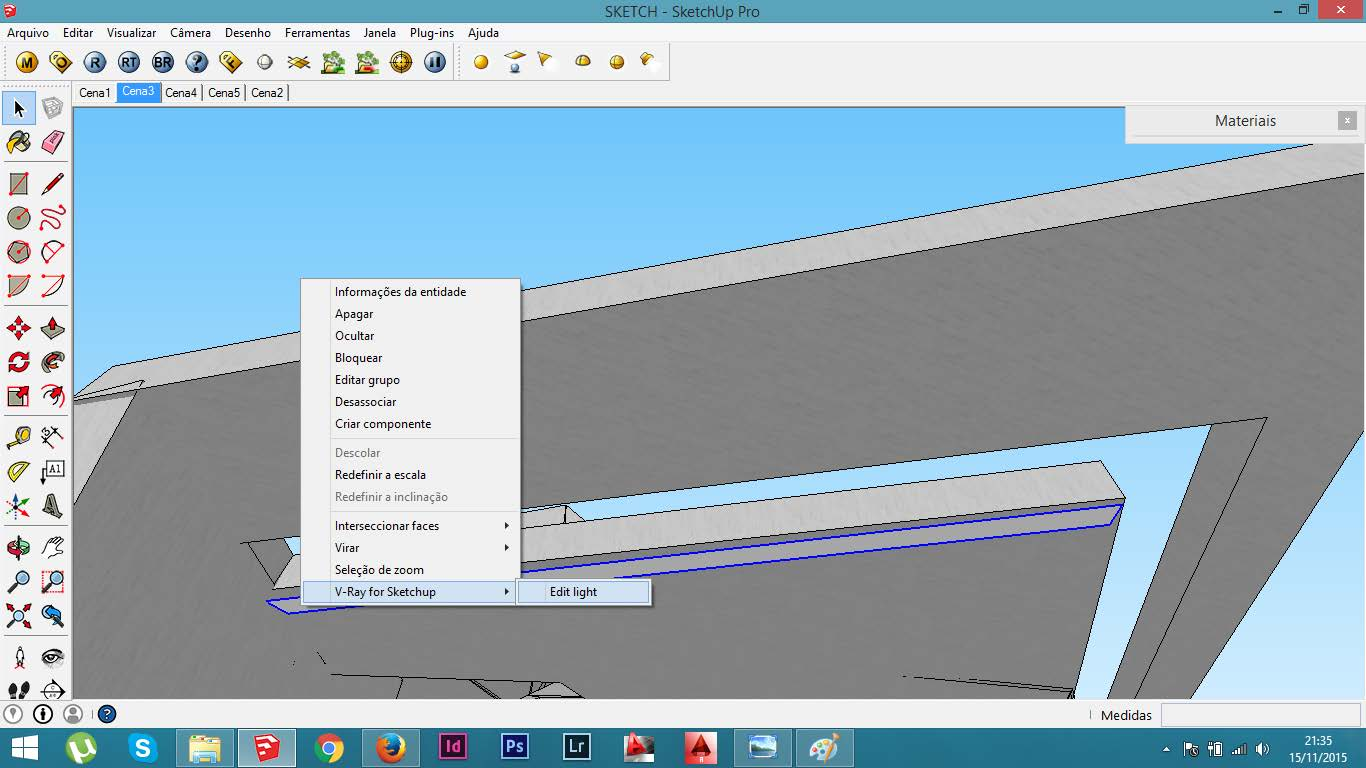
Task: Select the Line pencil tool
Action: pos(53,184)
